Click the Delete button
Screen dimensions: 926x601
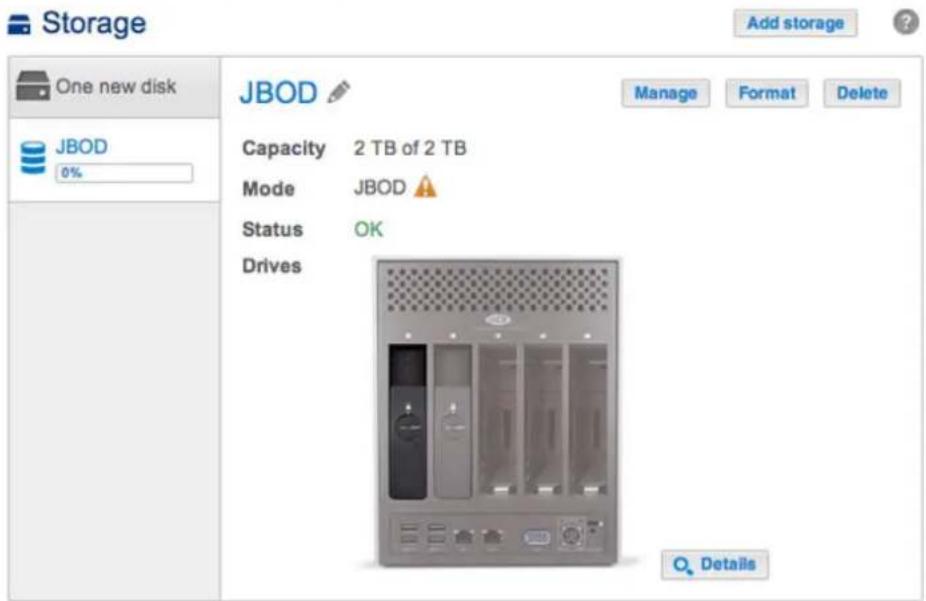coord(862,93)
